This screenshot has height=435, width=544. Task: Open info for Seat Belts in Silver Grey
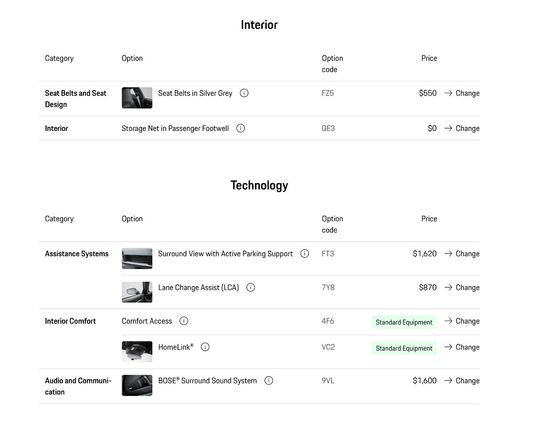tap(244, 93)
